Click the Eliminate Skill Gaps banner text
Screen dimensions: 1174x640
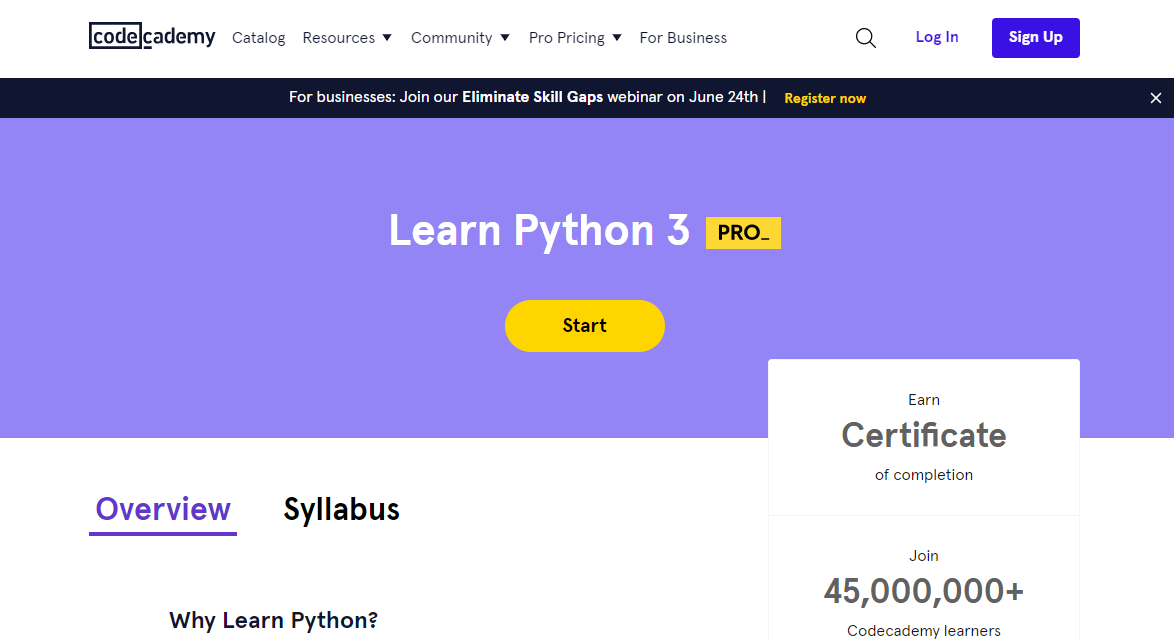coord(532,97)
